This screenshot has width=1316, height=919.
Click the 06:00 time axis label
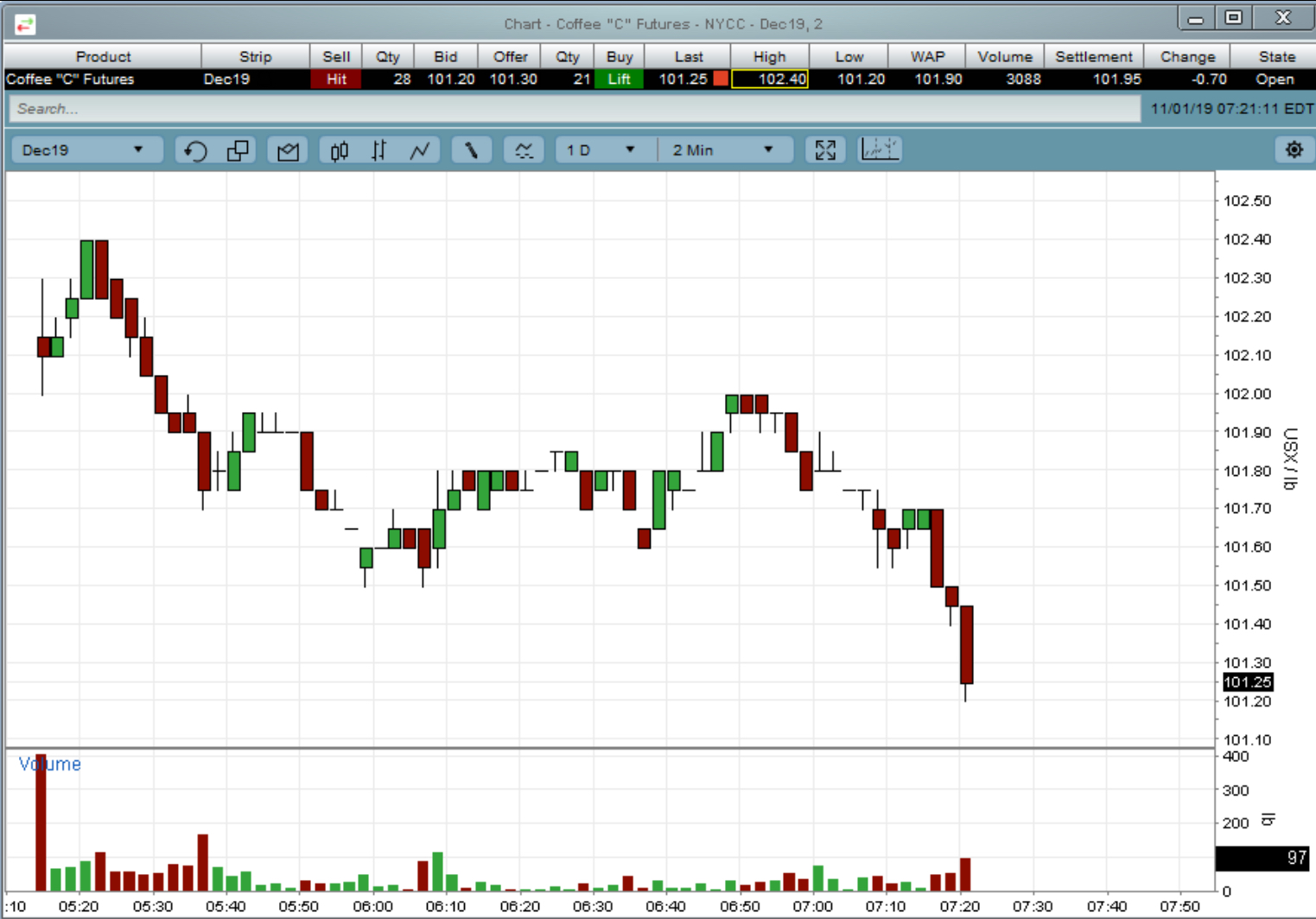click(x=372, y=906)
